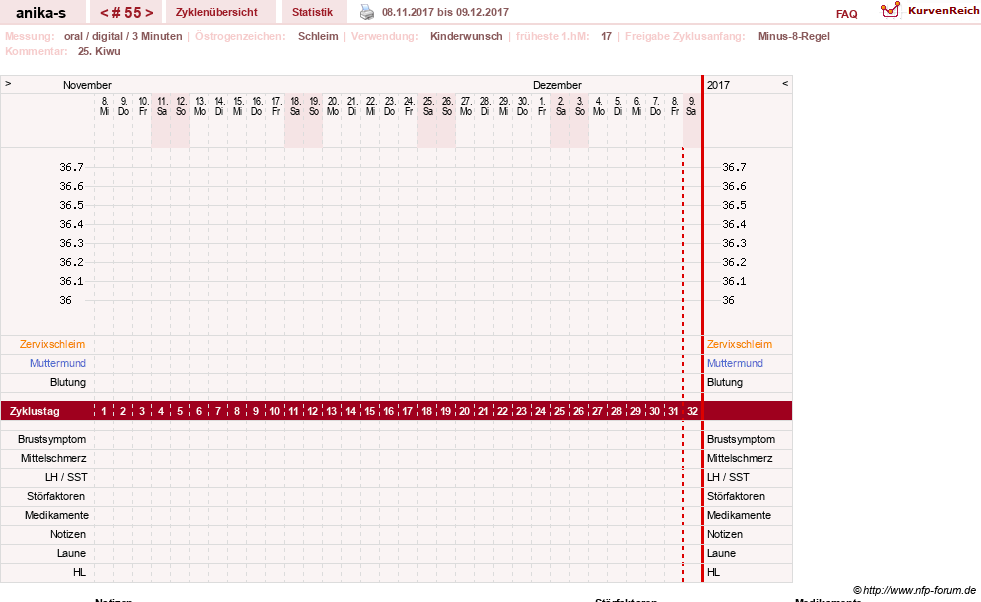This screenshot has height=602, width=981.
Task: Click the arrow left of November
Action: point(8,83)
